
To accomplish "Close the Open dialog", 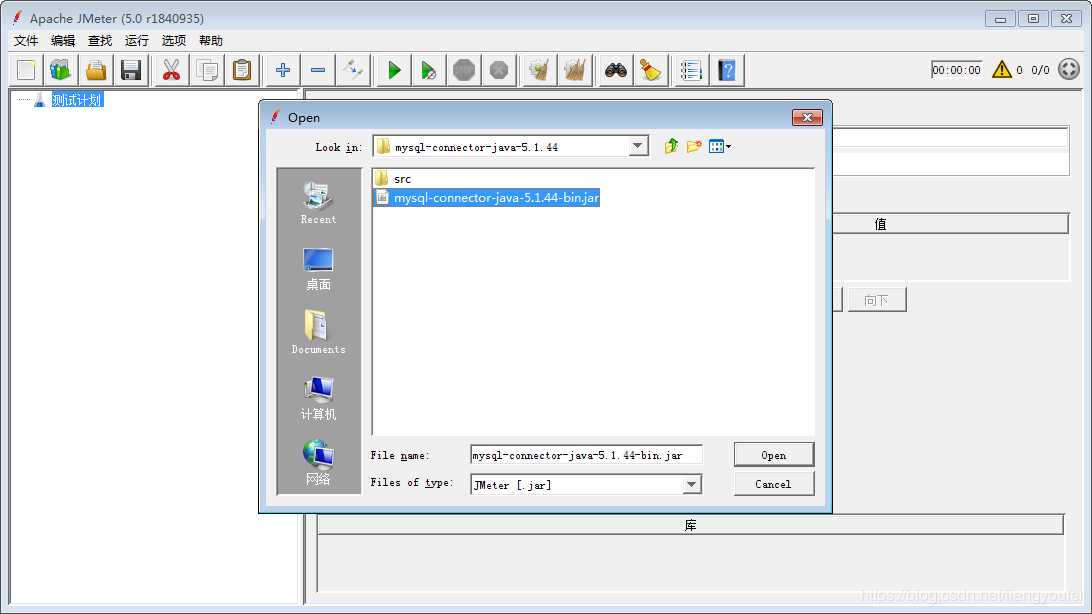I will (x=807, y=117).
